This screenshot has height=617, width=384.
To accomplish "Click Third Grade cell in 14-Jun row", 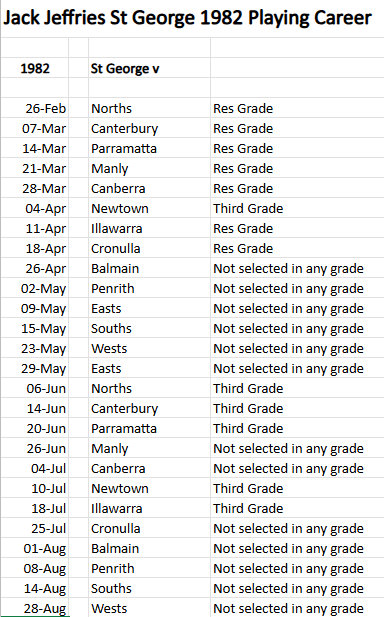I will (297, 408).
